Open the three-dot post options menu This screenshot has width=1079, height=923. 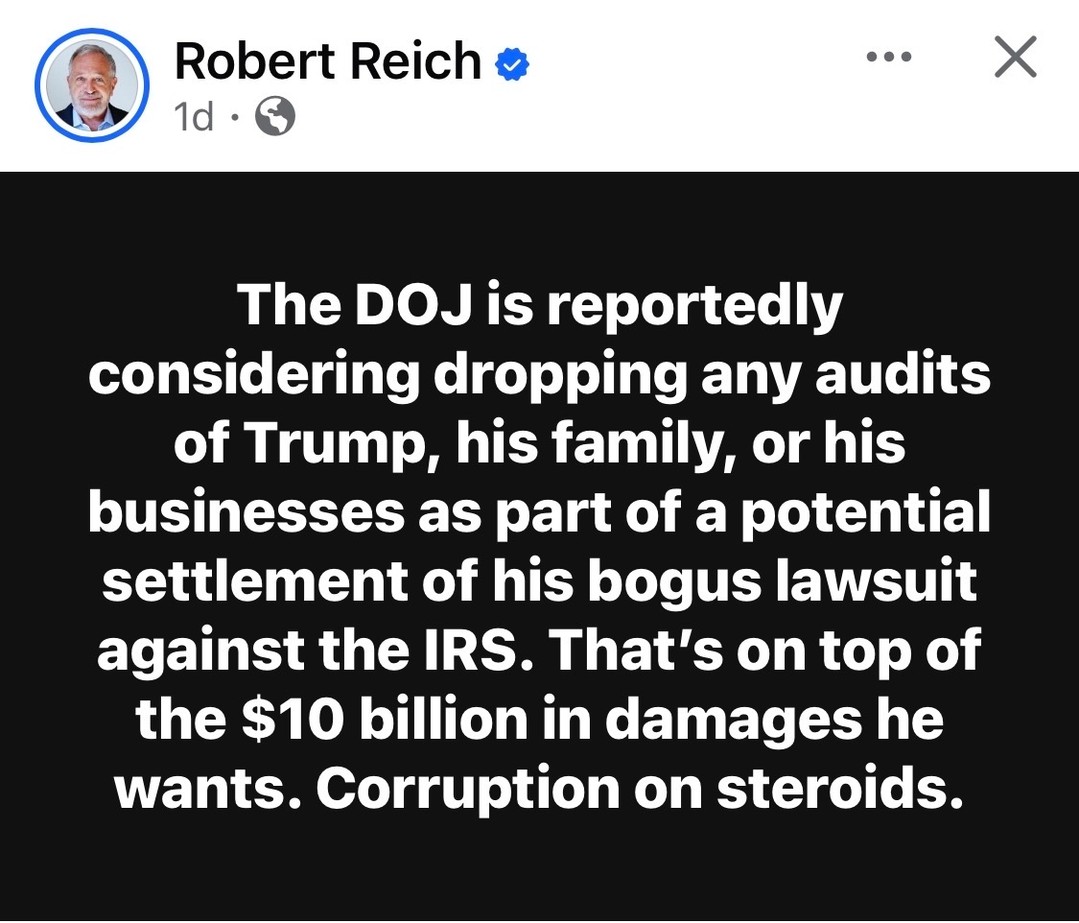[x=889, y=56]
